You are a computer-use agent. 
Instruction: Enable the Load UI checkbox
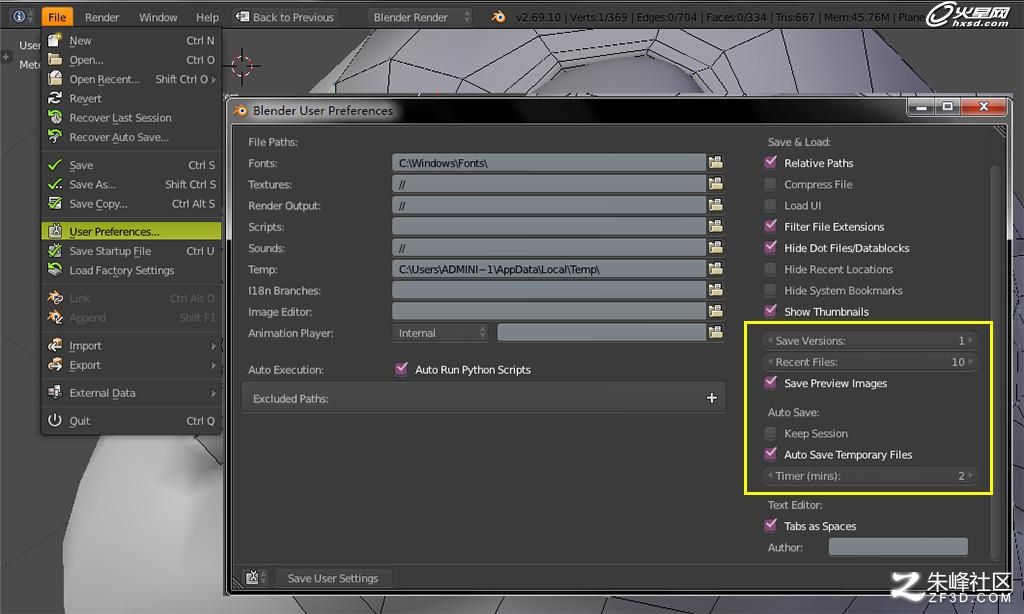coord(771,205)
